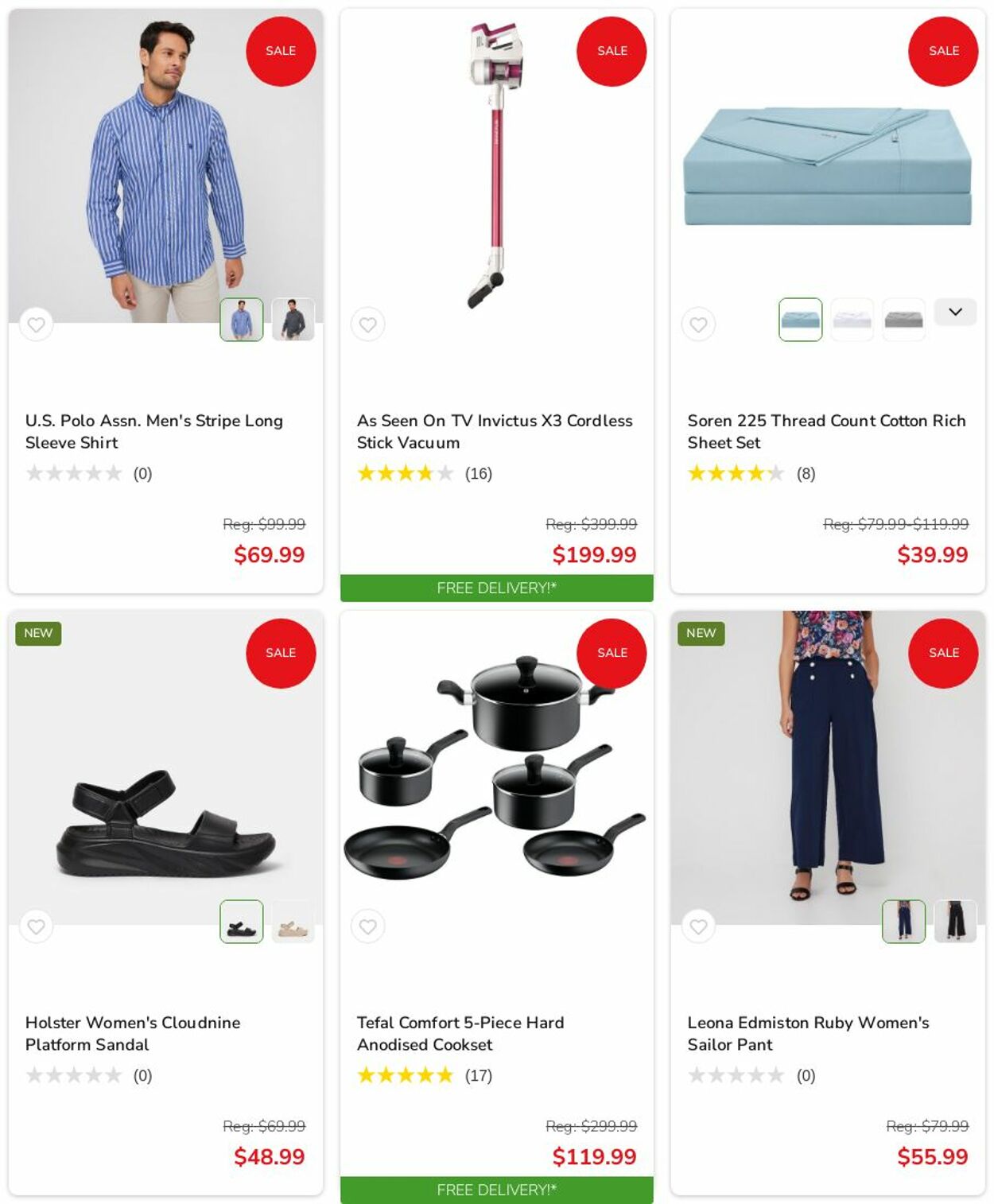The width and height of the screenshot is (994, 1204).
Task: Open Tefal Comfort 5-Piece Cookset link
Action: [x=460, y=1033]
